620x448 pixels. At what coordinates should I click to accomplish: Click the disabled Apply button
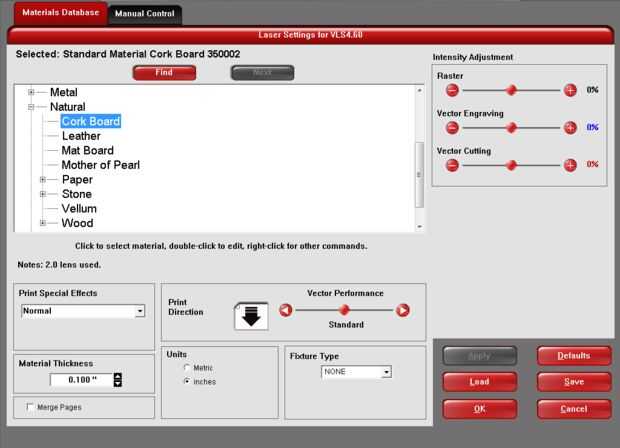[479, 355]
